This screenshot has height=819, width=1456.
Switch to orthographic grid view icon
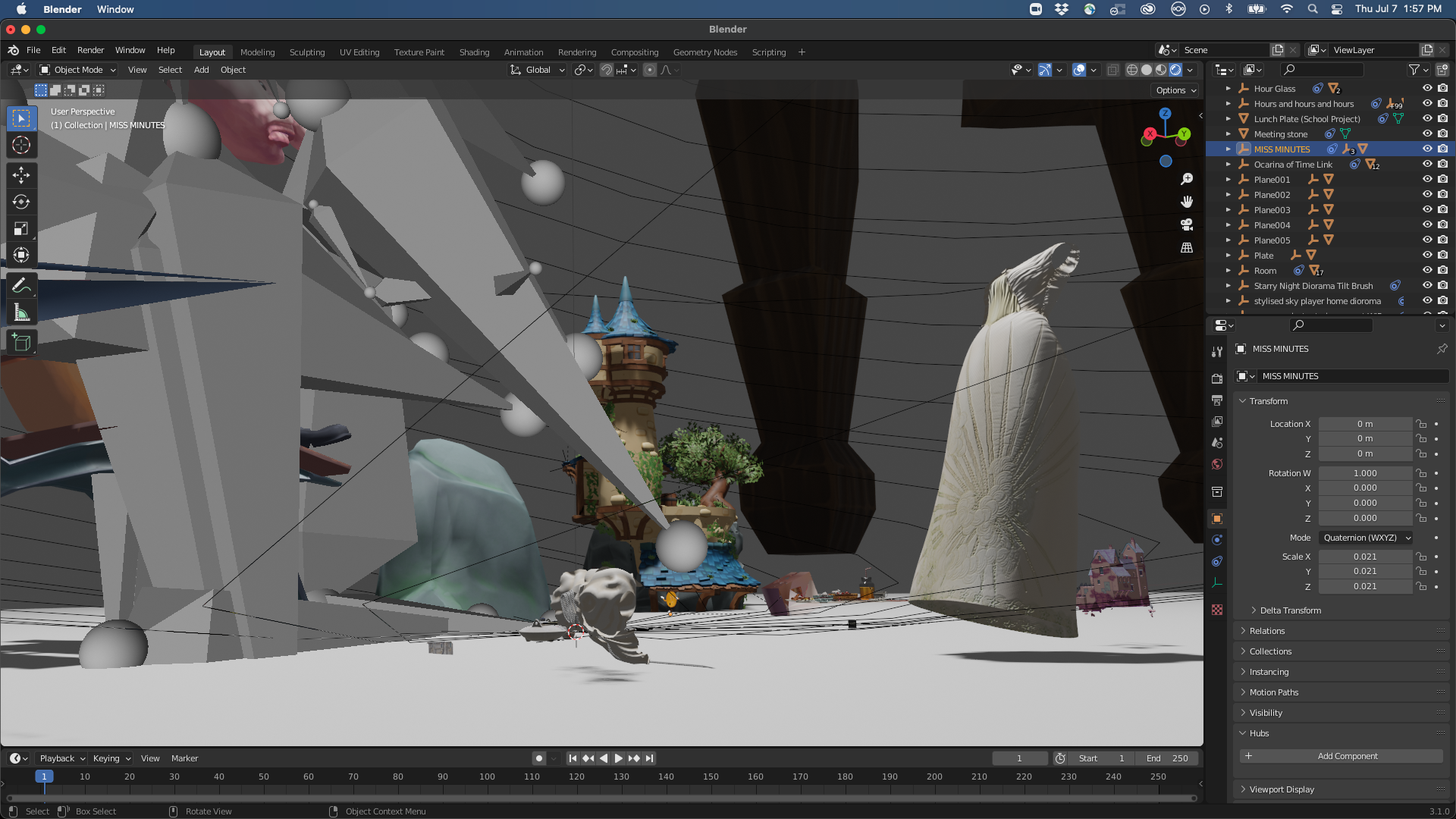pos(1187,248)
